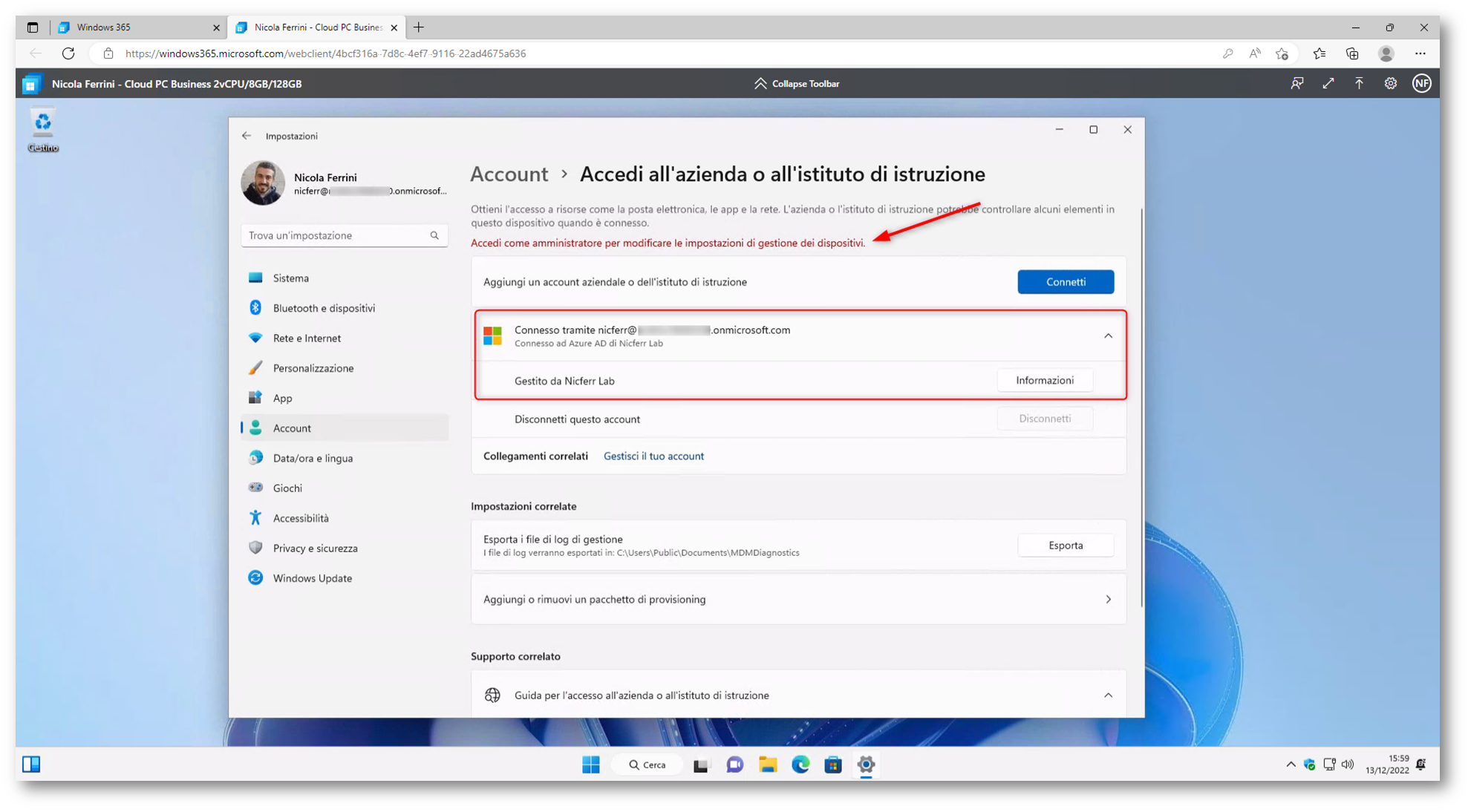Launch Microsoft Store from the taskbar
The image size is (1471, 812).
tap(833, 764)
